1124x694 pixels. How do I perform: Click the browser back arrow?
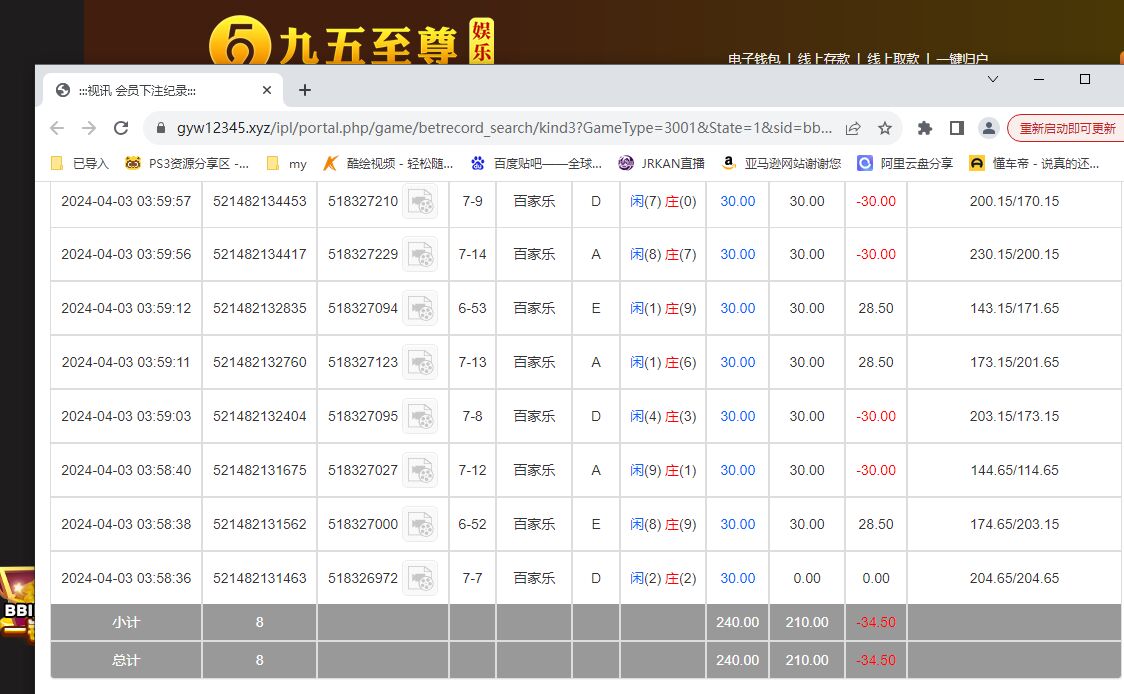click(x=57, y=128)
